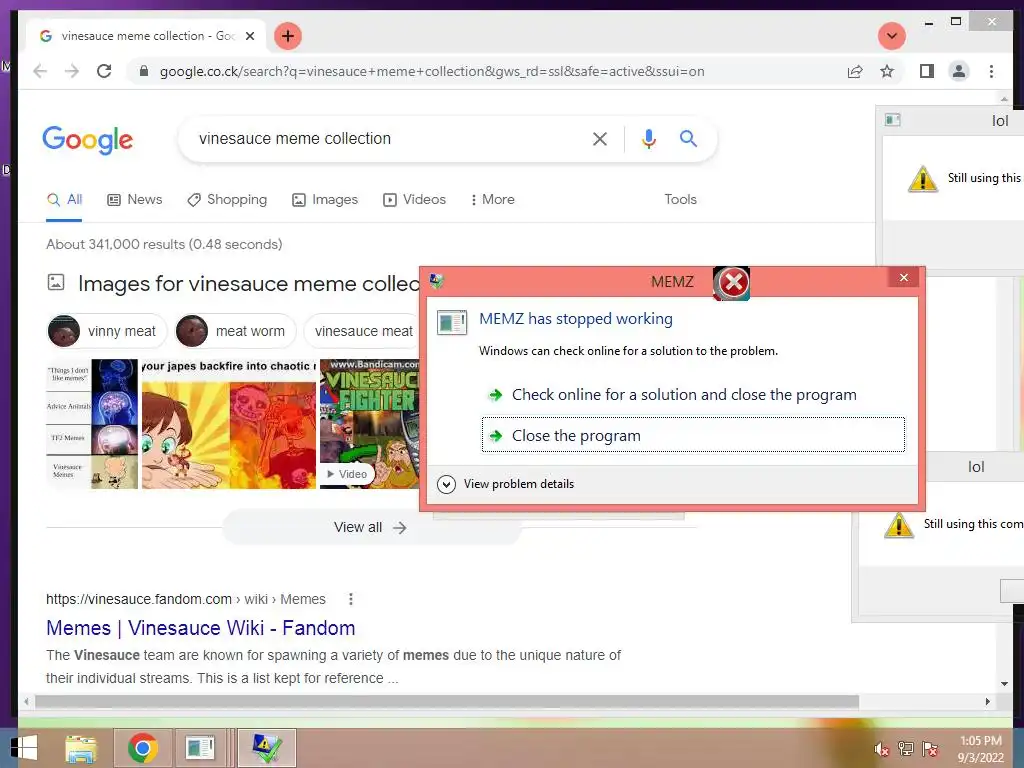Open Memes Vinesauce Wiki Fandom link
1024x768 pixels.
point(200,628)
